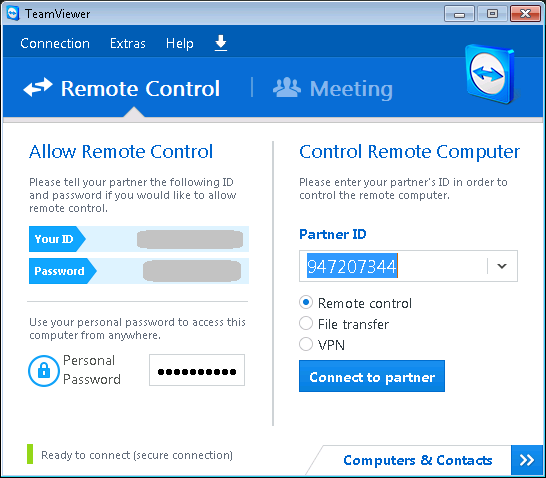Screen dimensions: 546x478
Task: Click the Personal Password input field
Action: pyautogui.click(x=197, y=370)
